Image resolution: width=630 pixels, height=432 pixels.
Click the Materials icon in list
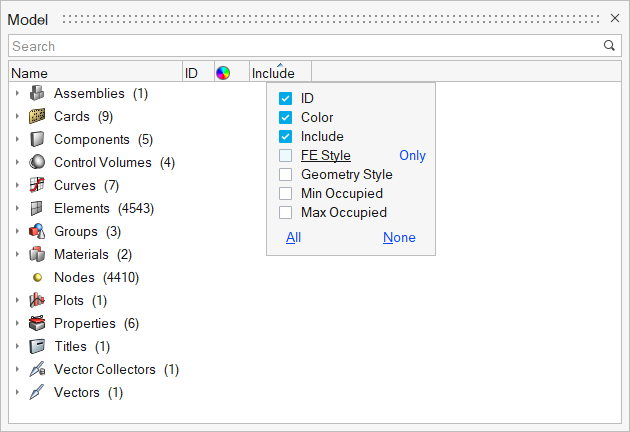(37, 254)
